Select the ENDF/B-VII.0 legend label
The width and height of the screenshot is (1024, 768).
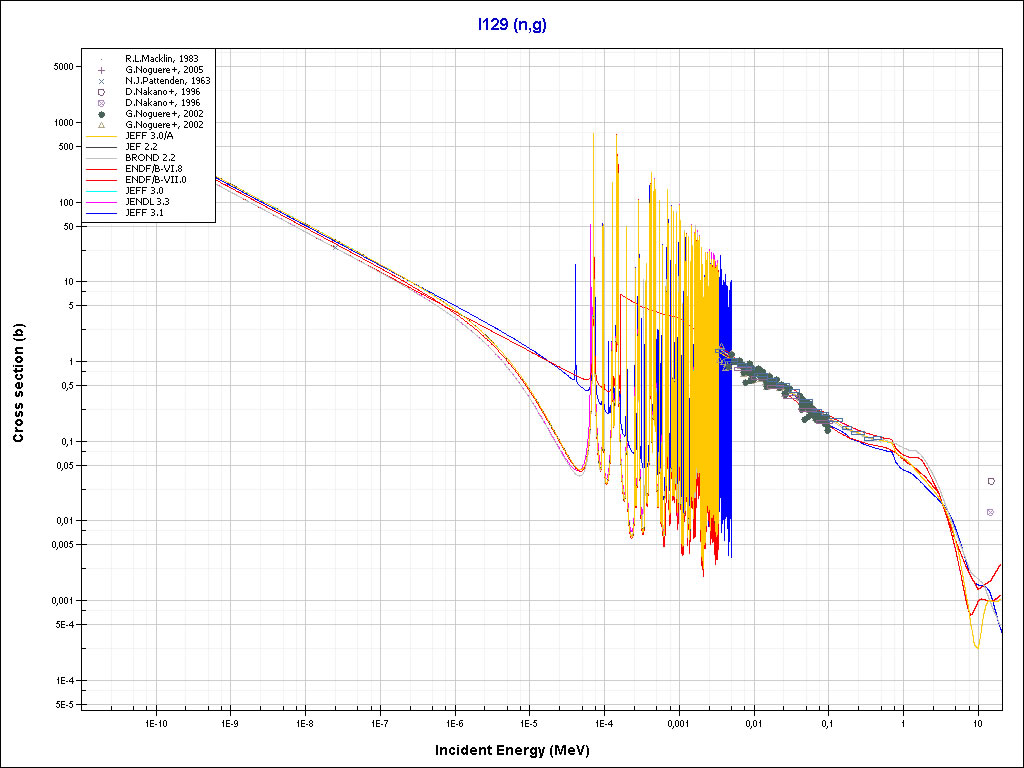coord(156,180)
